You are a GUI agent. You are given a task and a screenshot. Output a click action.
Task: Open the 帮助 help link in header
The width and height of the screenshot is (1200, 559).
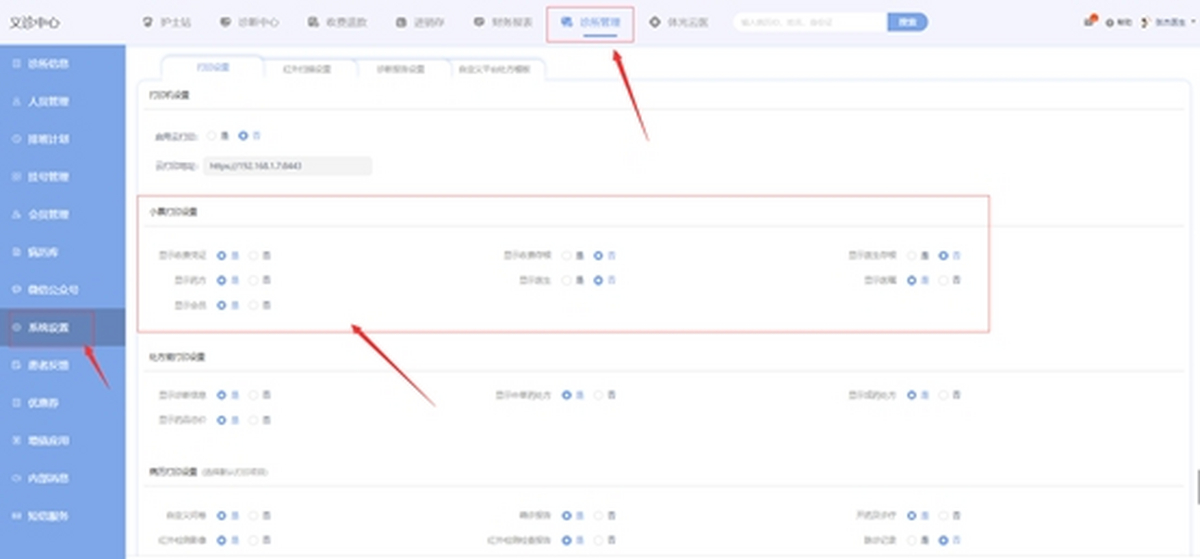coord(1117,22)
